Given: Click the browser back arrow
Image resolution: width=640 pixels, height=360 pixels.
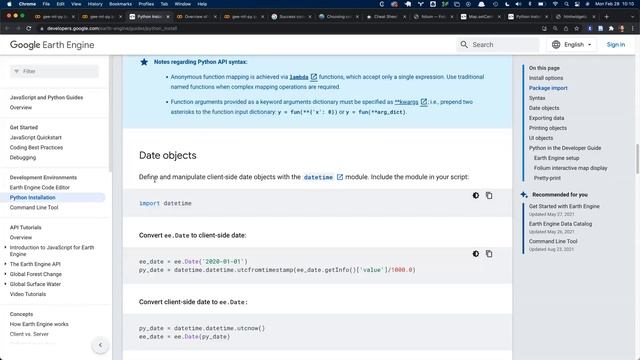Looking at the screenshot, I should (x=7, y=29).
